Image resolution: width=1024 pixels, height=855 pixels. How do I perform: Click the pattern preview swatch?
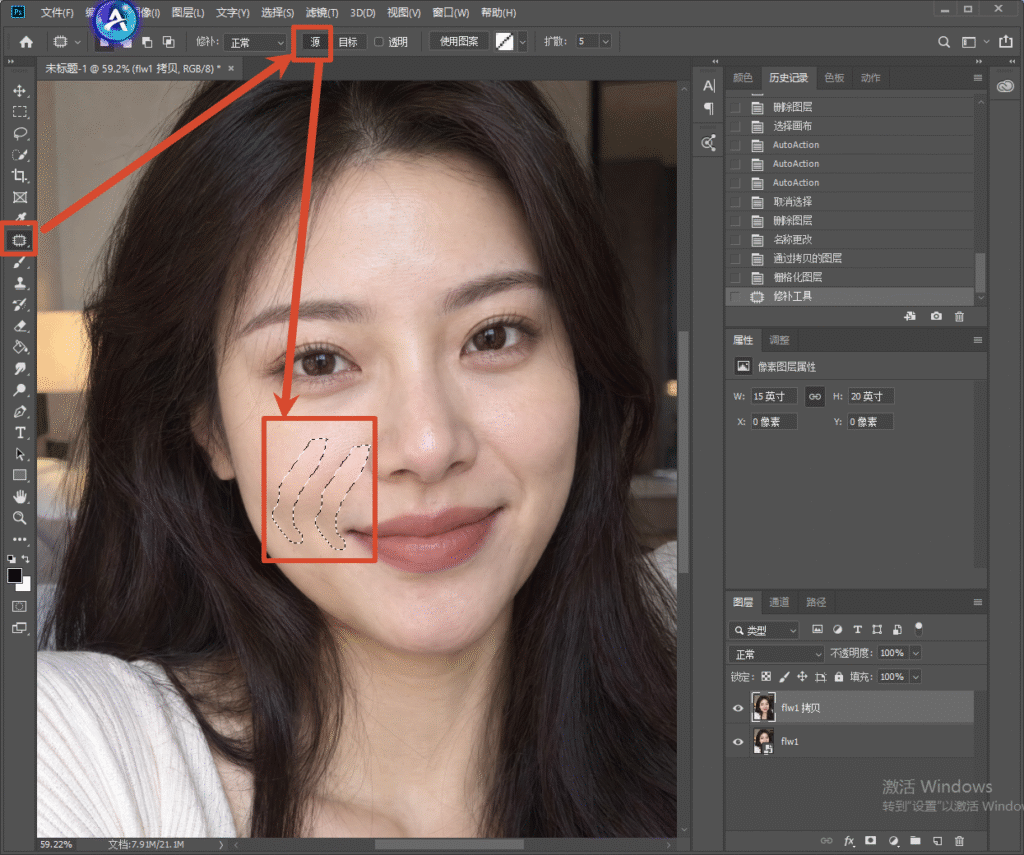click(505, 42)
